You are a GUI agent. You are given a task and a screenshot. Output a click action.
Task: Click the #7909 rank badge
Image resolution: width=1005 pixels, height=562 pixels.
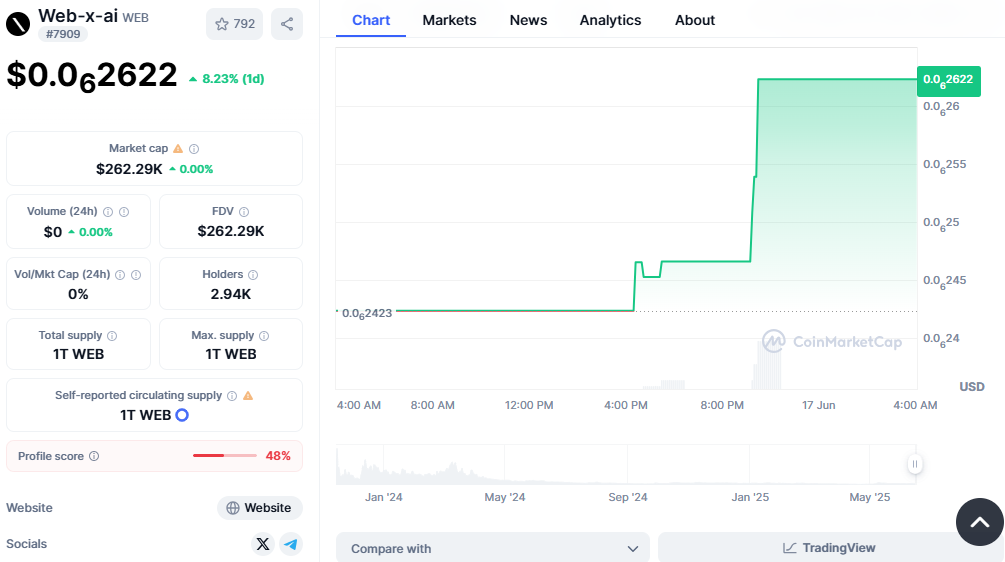point(63,34)
